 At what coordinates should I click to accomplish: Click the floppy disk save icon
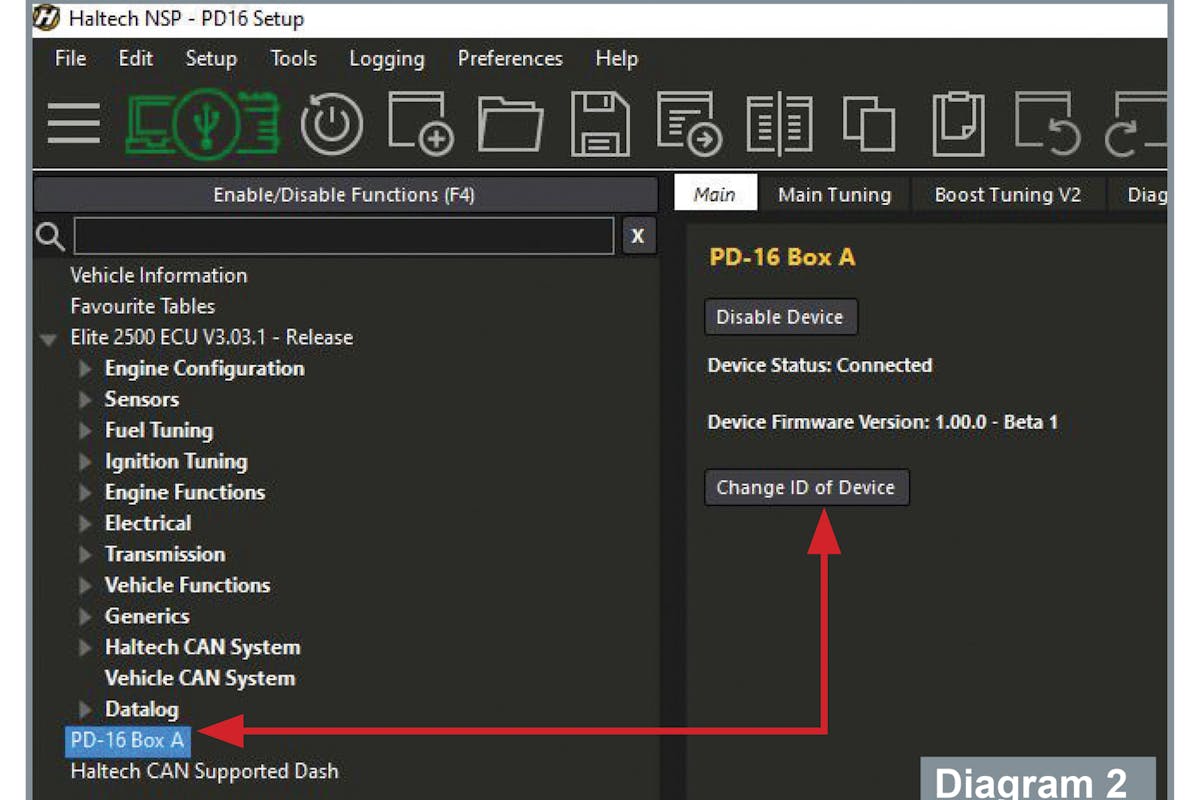pyautogui.click(x=600, y=126)
